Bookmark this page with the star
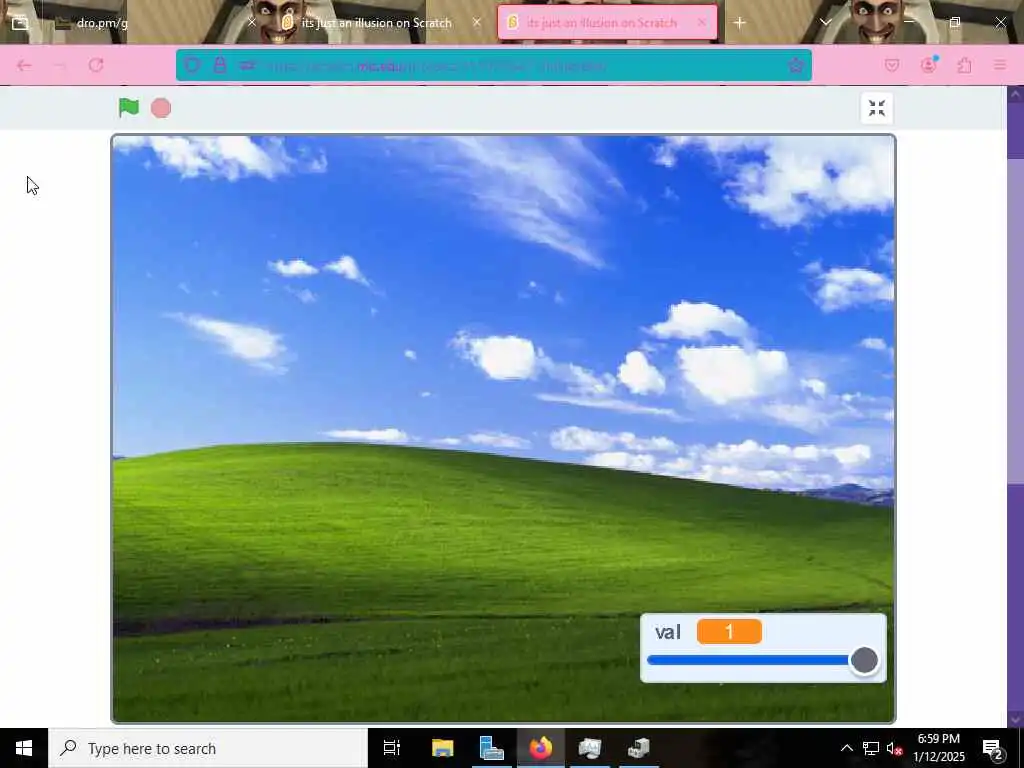The height and width of the screenshot is (768, 1024). (795, 65)
